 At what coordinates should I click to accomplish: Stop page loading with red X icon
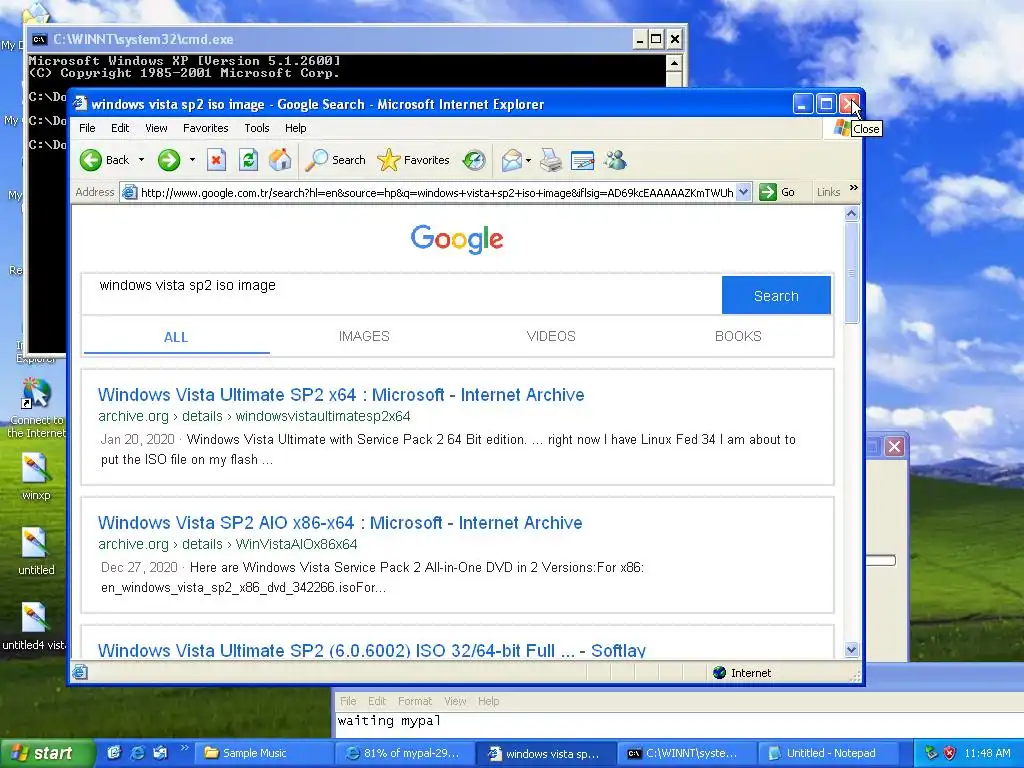click(x=216, y=160)
